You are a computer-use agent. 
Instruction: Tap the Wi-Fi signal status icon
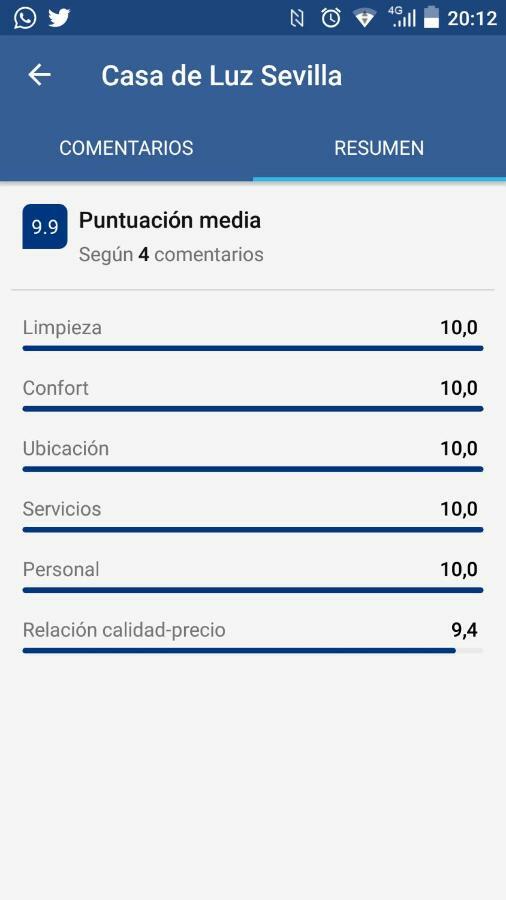(364, 18)
